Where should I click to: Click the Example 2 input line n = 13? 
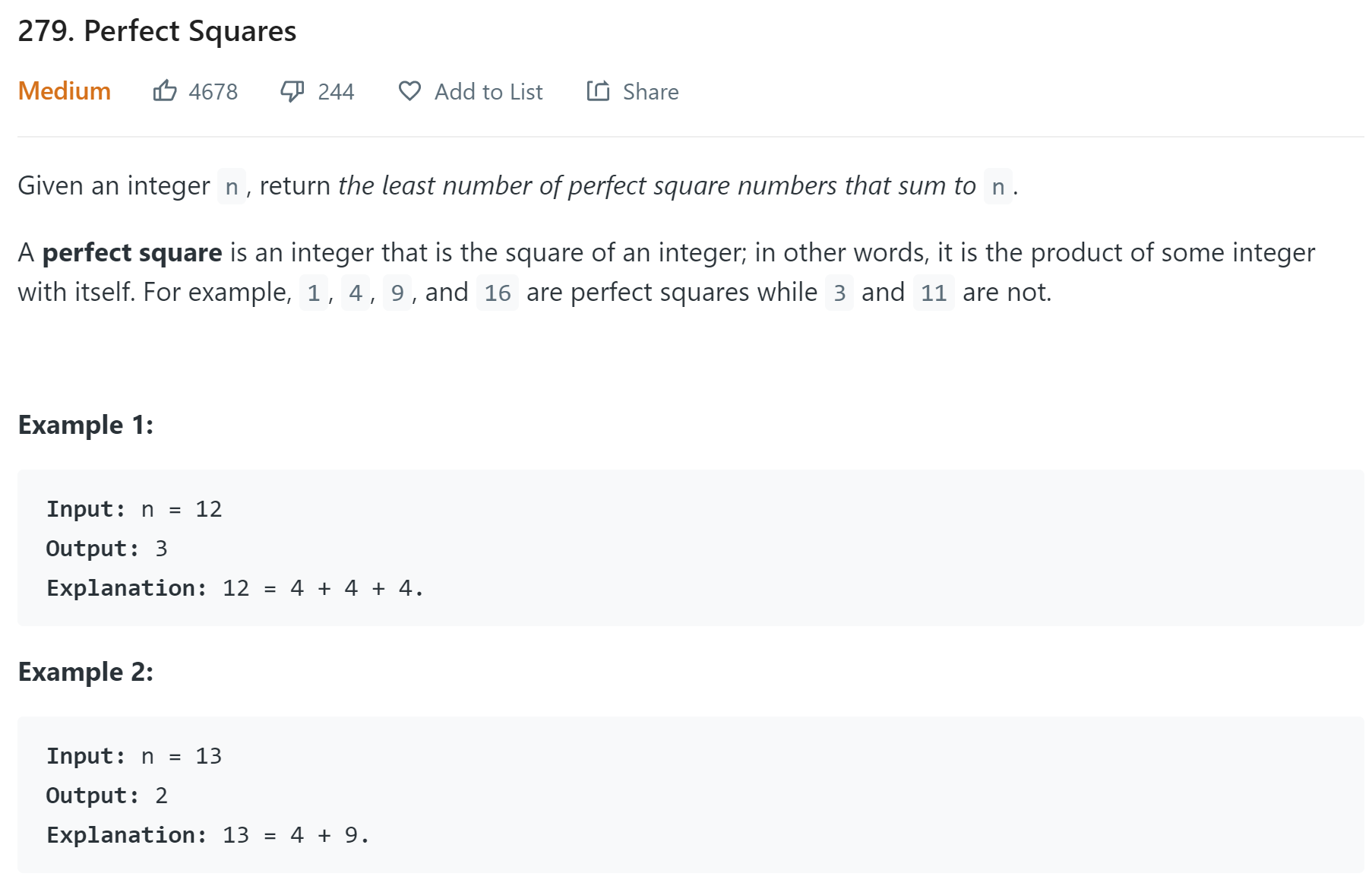pos(134,756)
